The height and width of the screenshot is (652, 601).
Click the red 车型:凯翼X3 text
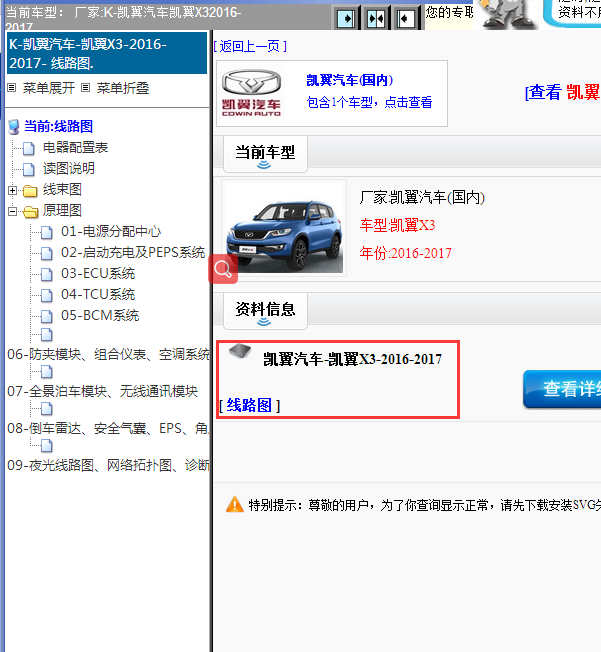(397, 225)
